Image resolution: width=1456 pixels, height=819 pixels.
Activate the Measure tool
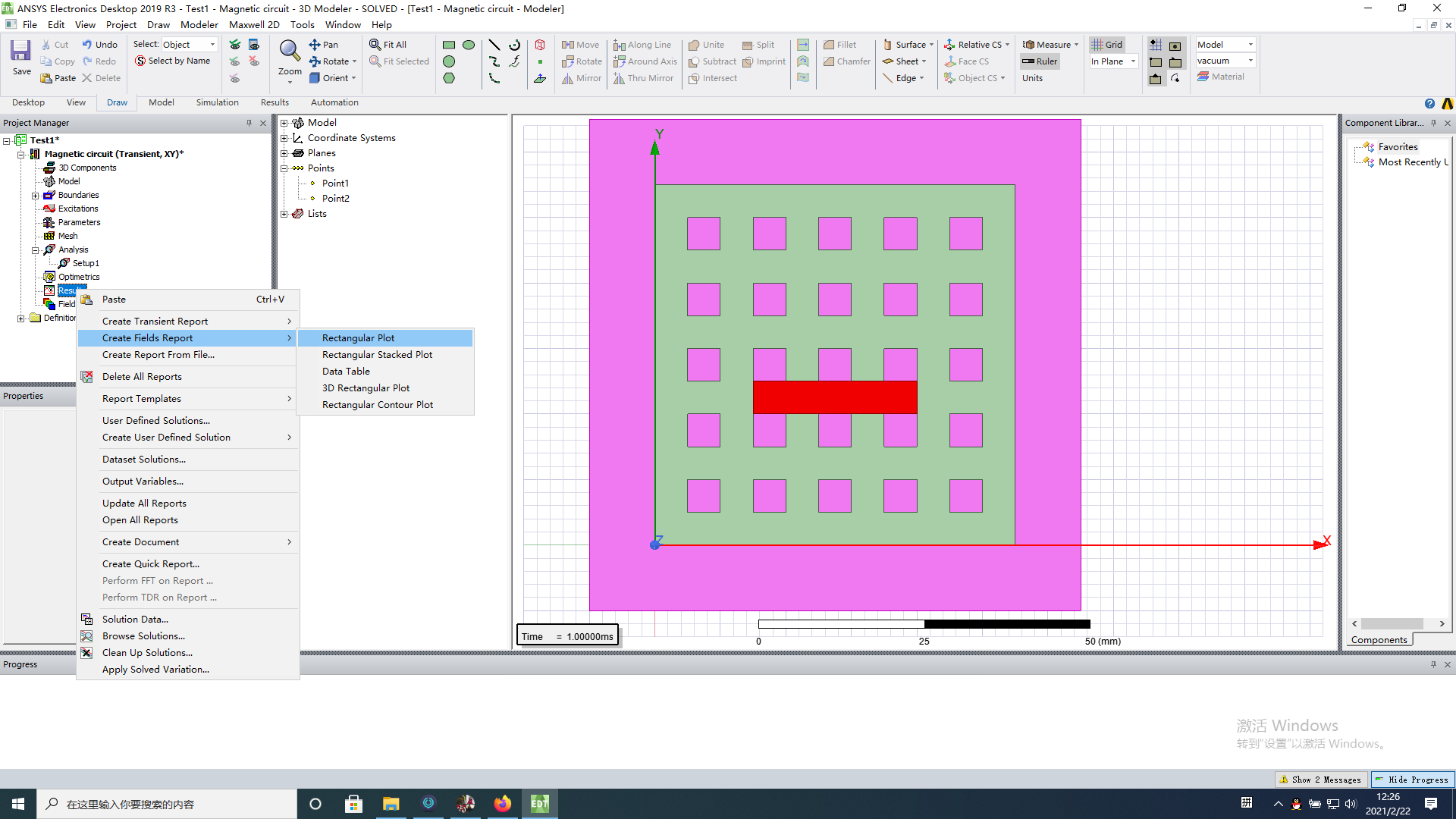click(x=1049, y=44)
